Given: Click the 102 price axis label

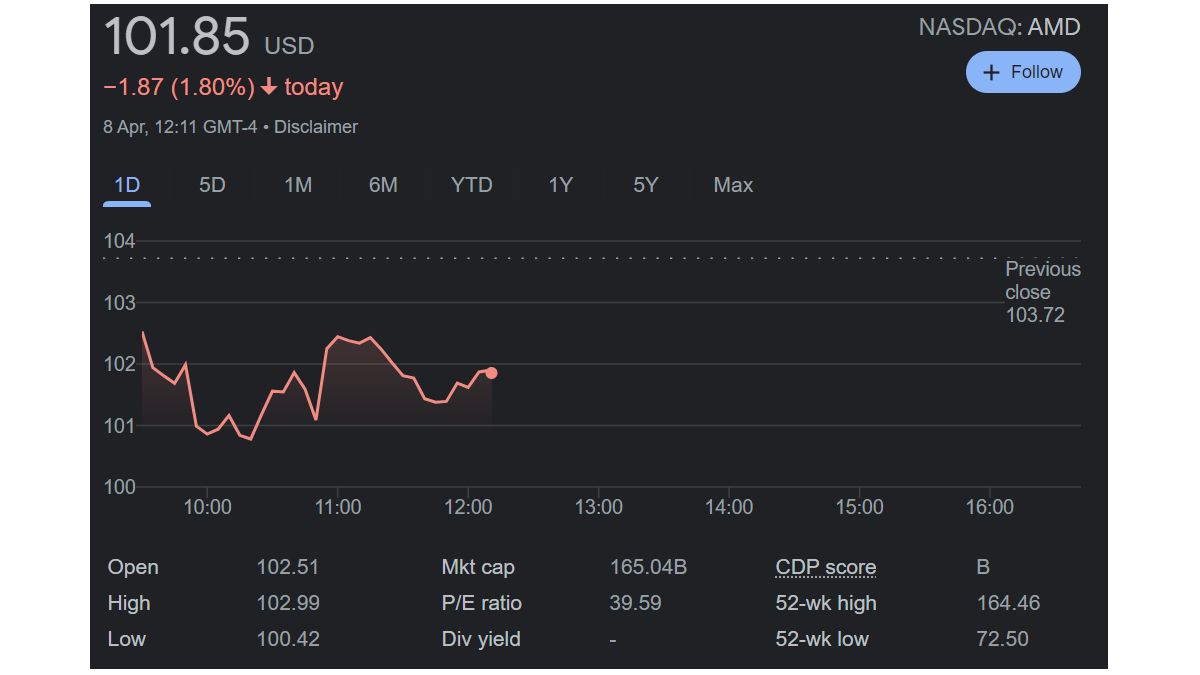Looking at the screenshot, I should 119,364.
